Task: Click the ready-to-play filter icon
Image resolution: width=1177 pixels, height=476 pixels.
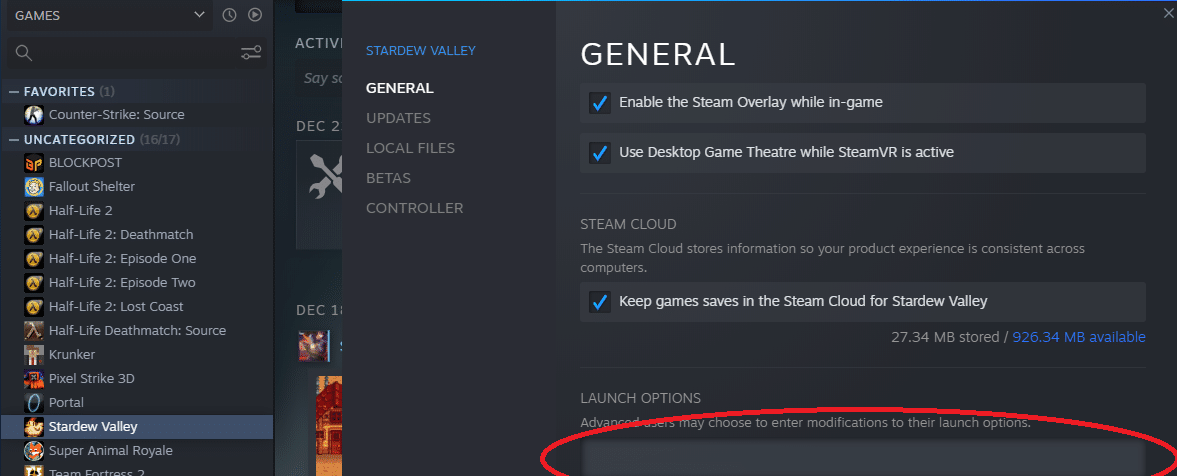Action: [255, 15]
